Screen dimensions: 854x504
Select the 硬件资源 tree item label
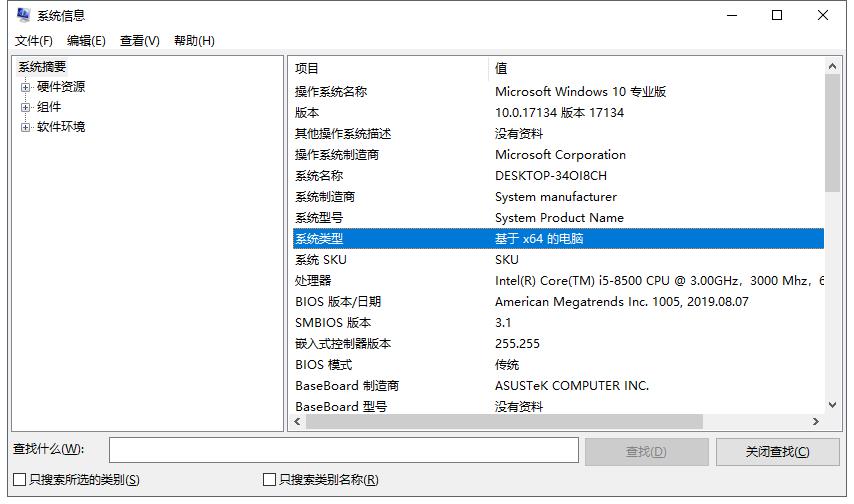(61, 87)
